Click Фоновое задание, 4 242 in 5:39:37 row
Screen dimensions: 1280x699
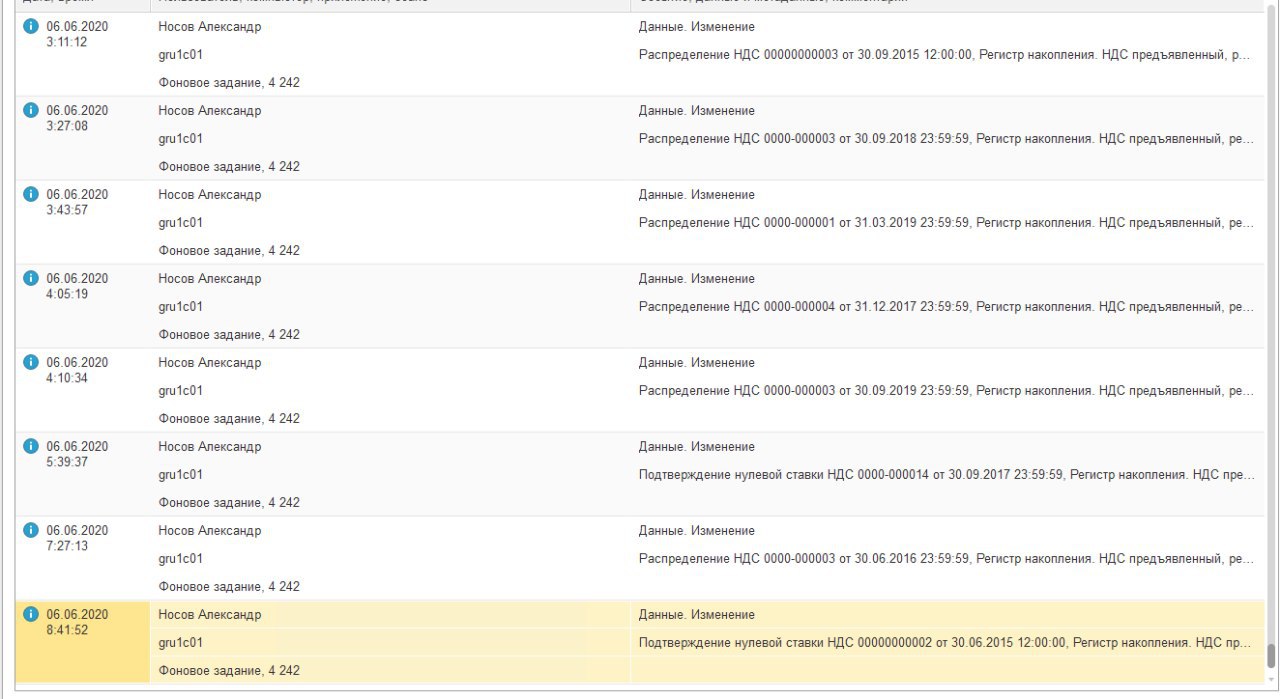tap(229, 503)
